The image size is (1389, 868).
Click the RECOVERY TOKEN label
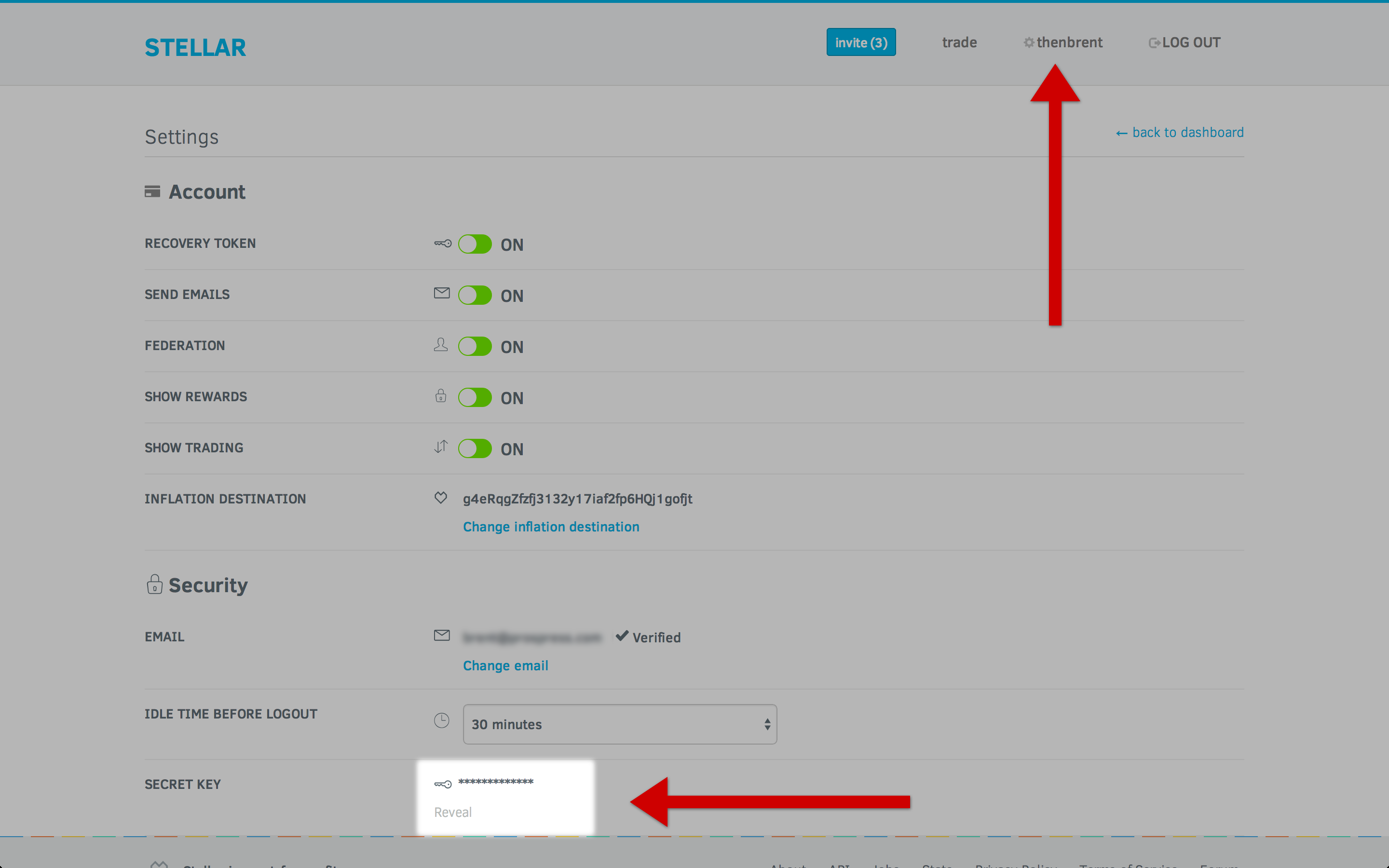tap(200, 244)
